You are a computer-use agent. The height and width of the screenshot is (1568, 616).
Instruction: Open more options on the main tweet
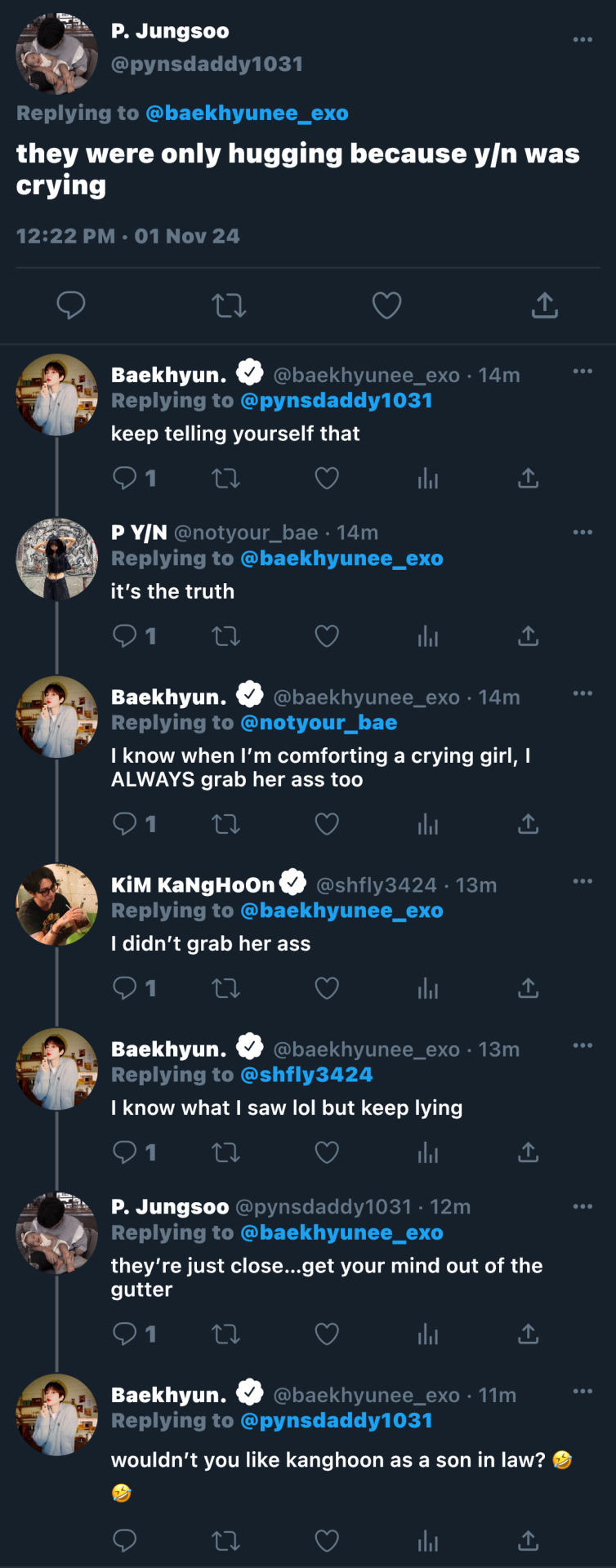coord(583,39)
